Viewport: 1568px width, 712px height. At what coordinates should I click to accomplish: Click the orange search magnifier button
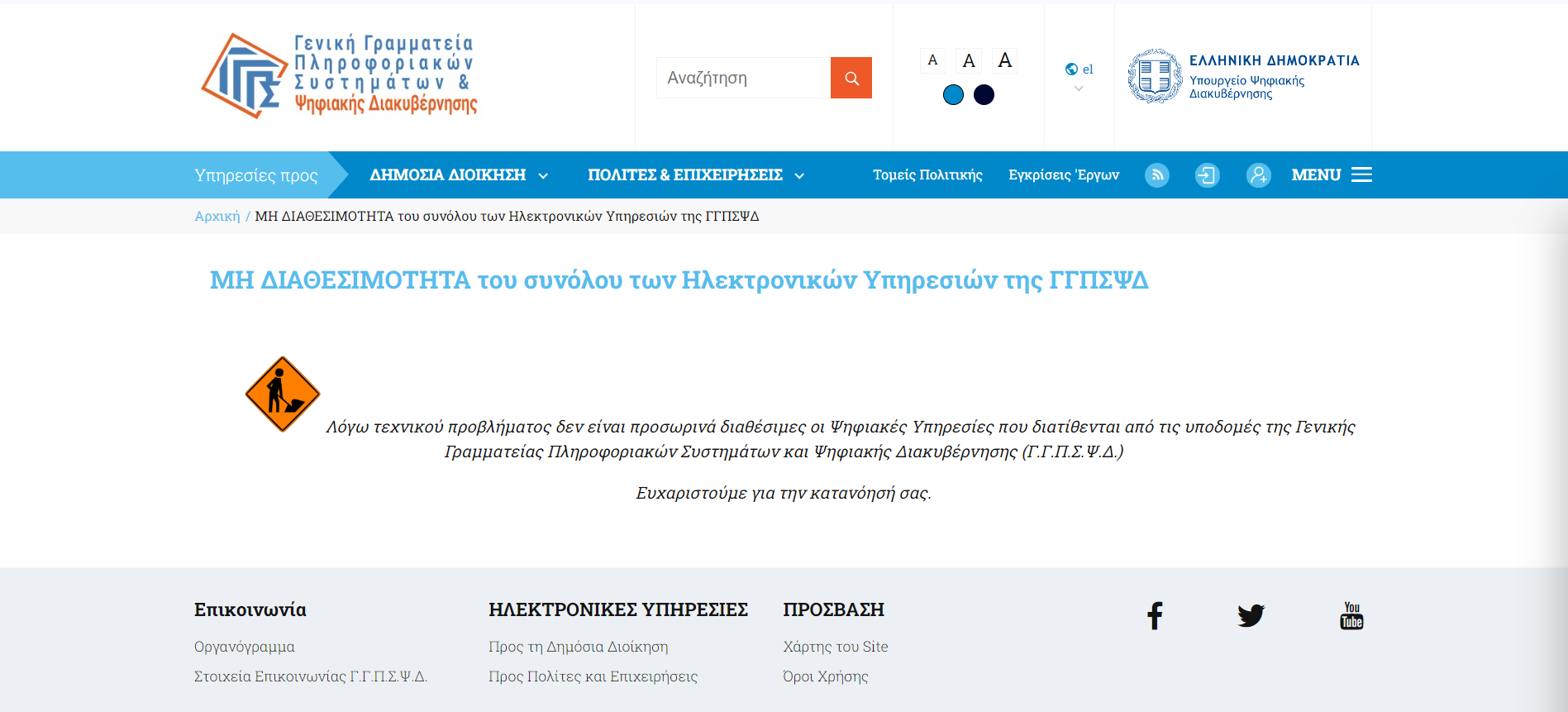coord(851,78)
